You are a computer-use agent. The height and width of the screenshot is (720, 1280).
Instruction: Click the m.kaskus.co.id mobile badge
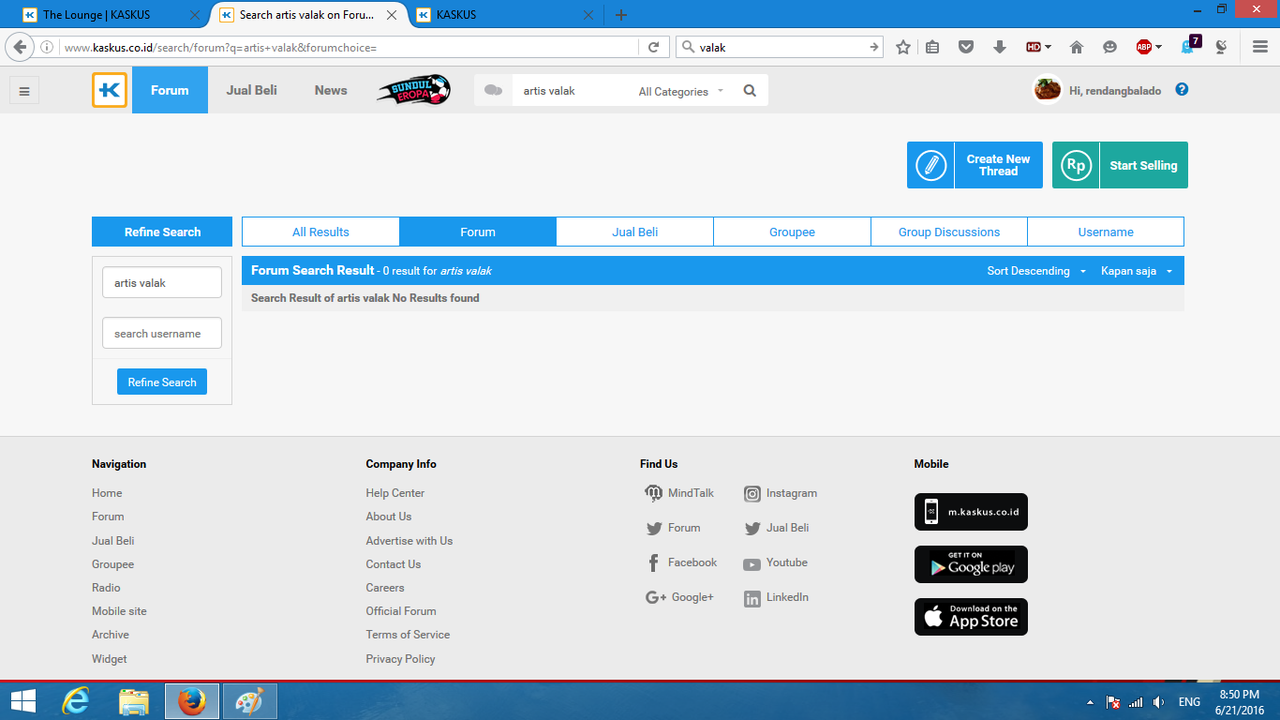pyautogui.click(x=971, y=512)
